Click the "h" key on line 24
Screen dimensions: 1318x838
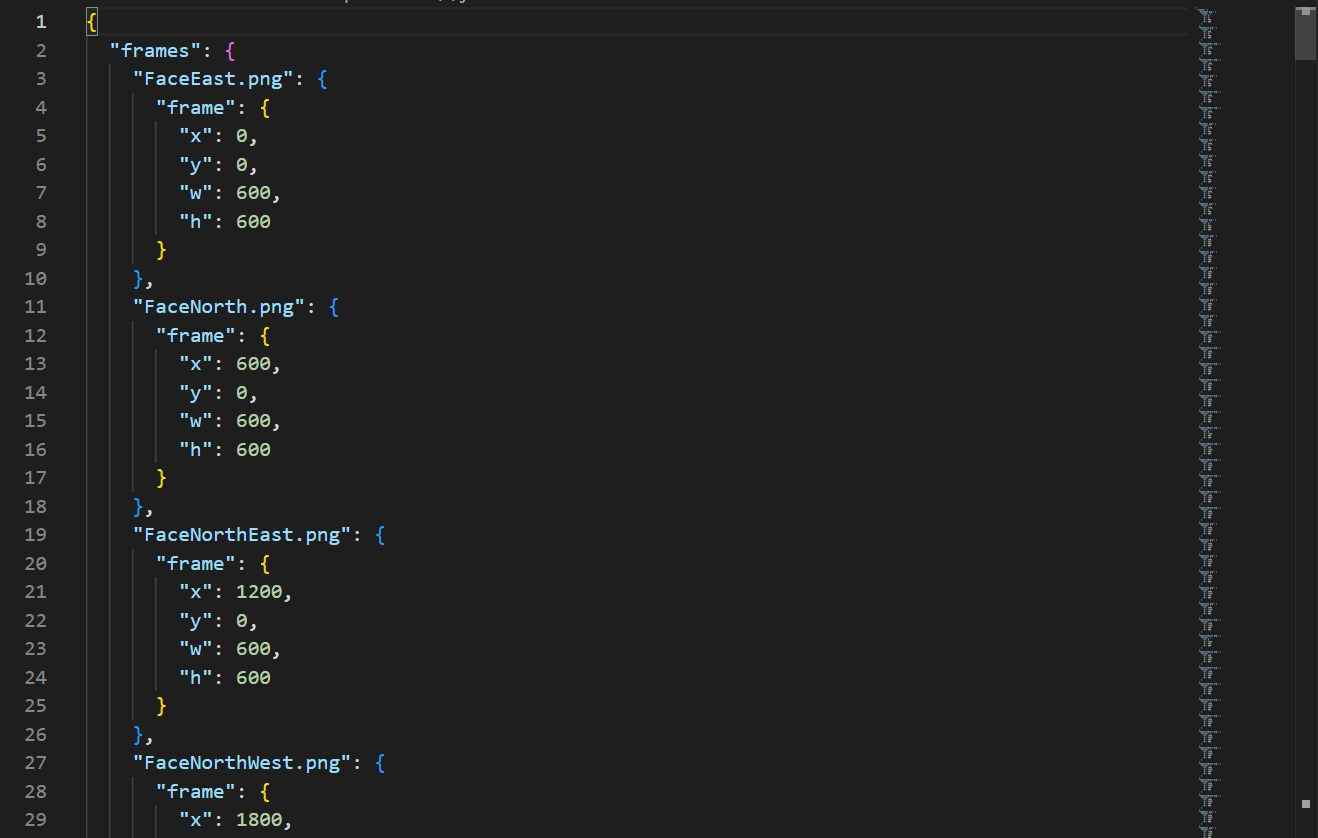[196, 677]
